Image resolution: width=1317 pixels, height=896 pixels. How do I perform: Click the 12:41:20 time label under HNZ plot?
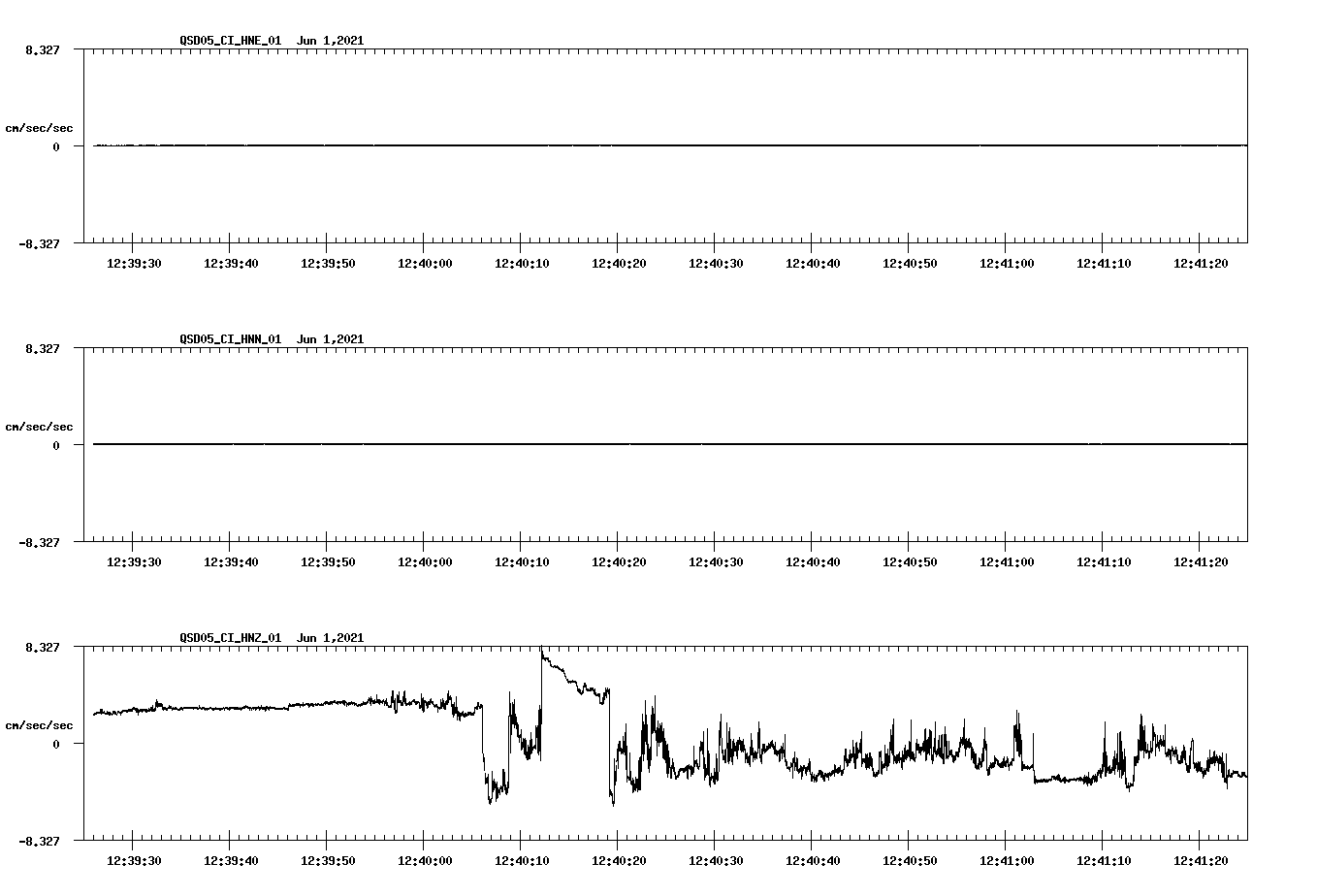(1201, 861)
